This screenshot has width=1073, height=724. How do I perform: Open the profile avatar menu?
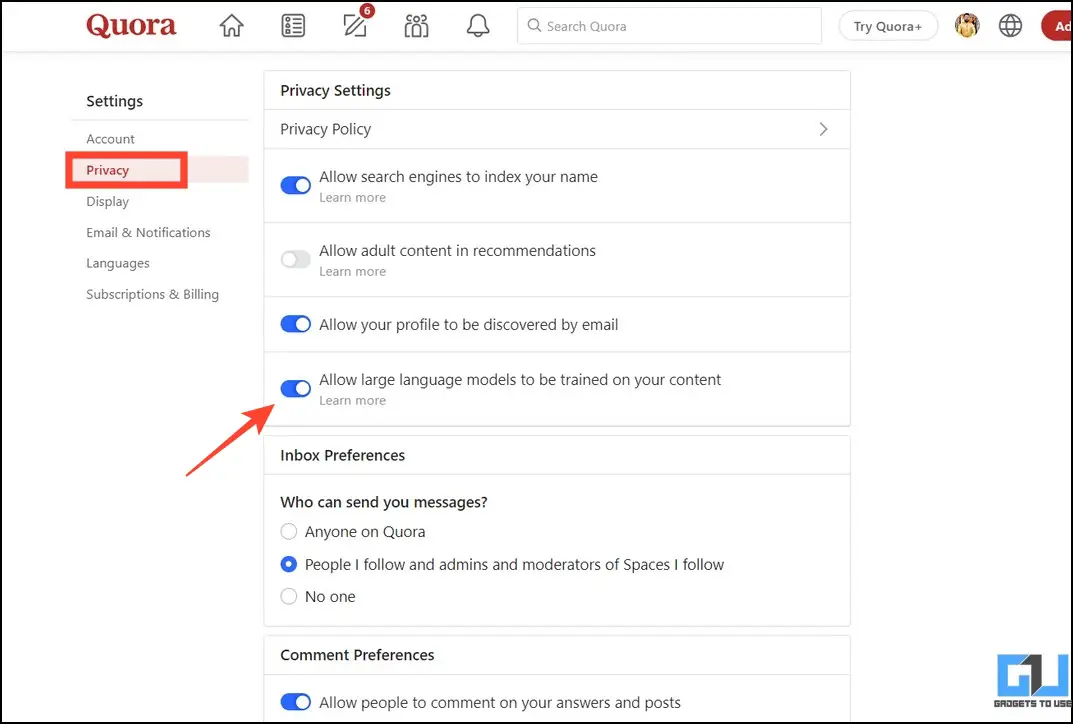coord(967,26)
